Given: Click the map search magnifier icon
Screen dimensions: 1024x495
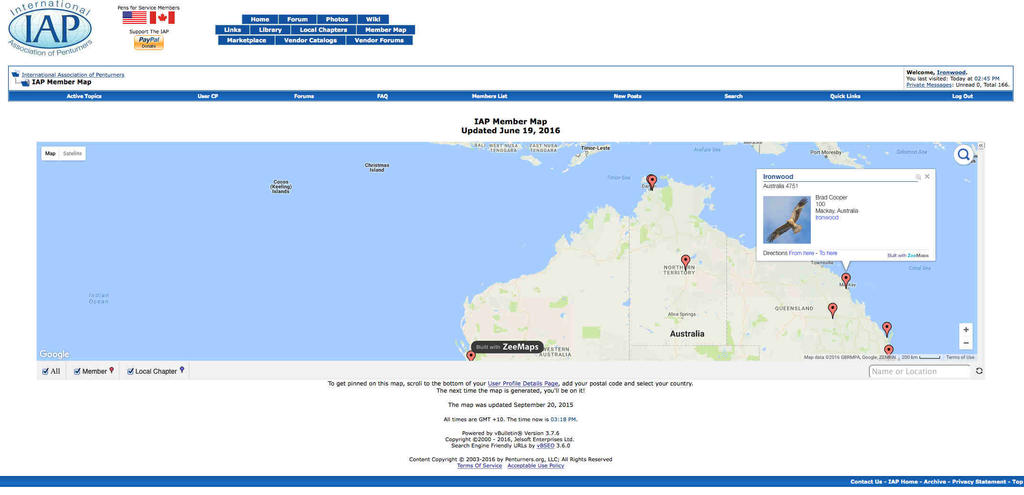Looking at the screenshot, I should [x=963, y=155].
